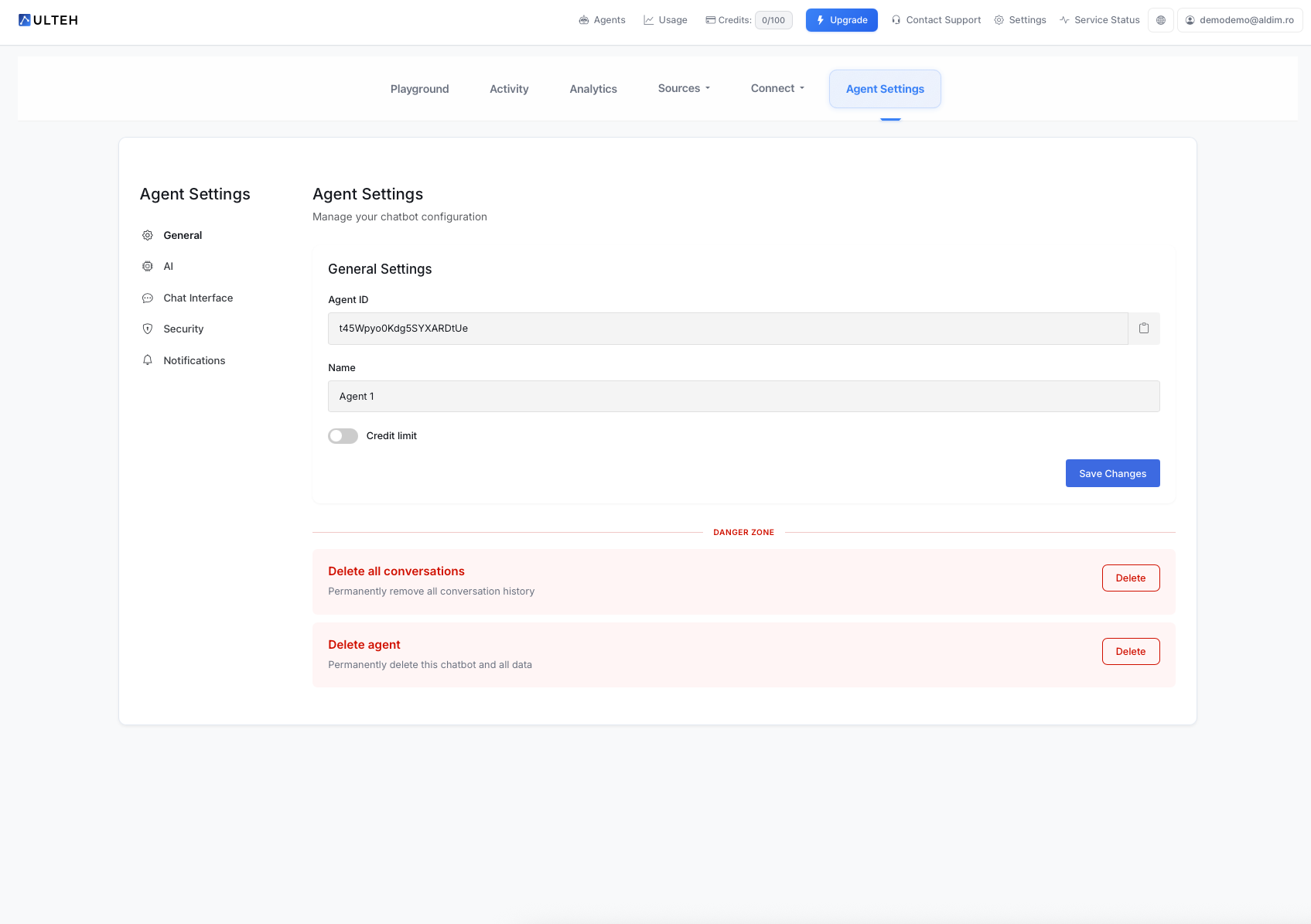
Task: Select the Notifications bell in the sidebar
Action: click(x=147, y=360)
